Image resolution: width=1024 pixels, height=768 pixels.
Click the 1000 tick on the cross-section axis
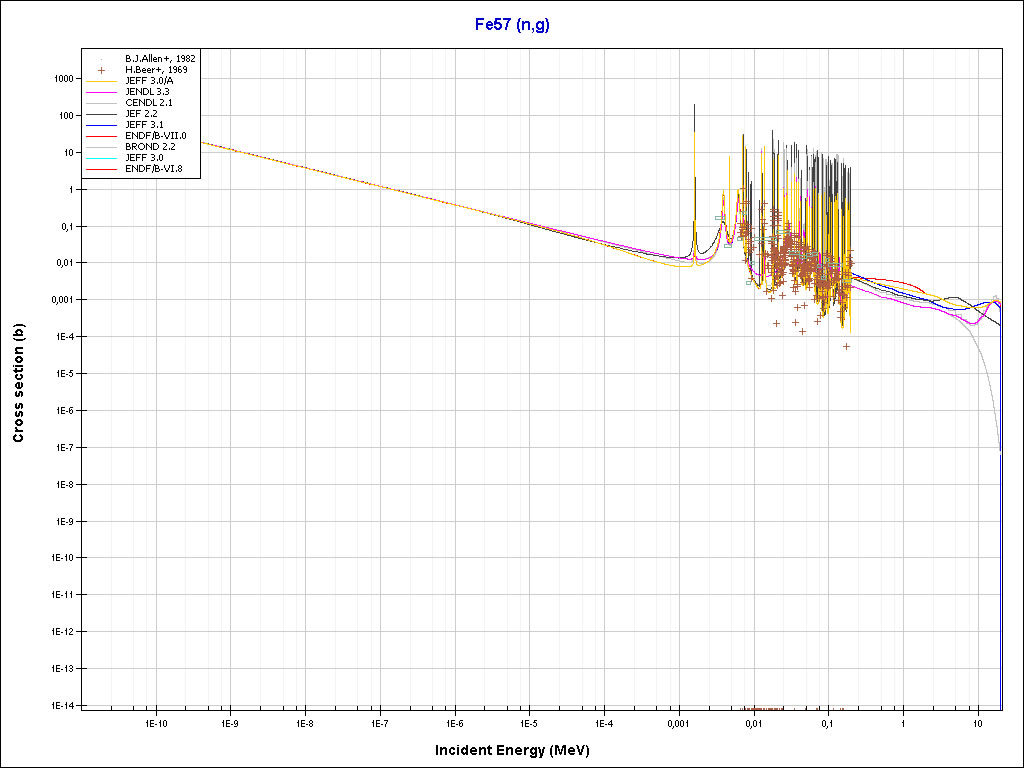click(66, 79)
